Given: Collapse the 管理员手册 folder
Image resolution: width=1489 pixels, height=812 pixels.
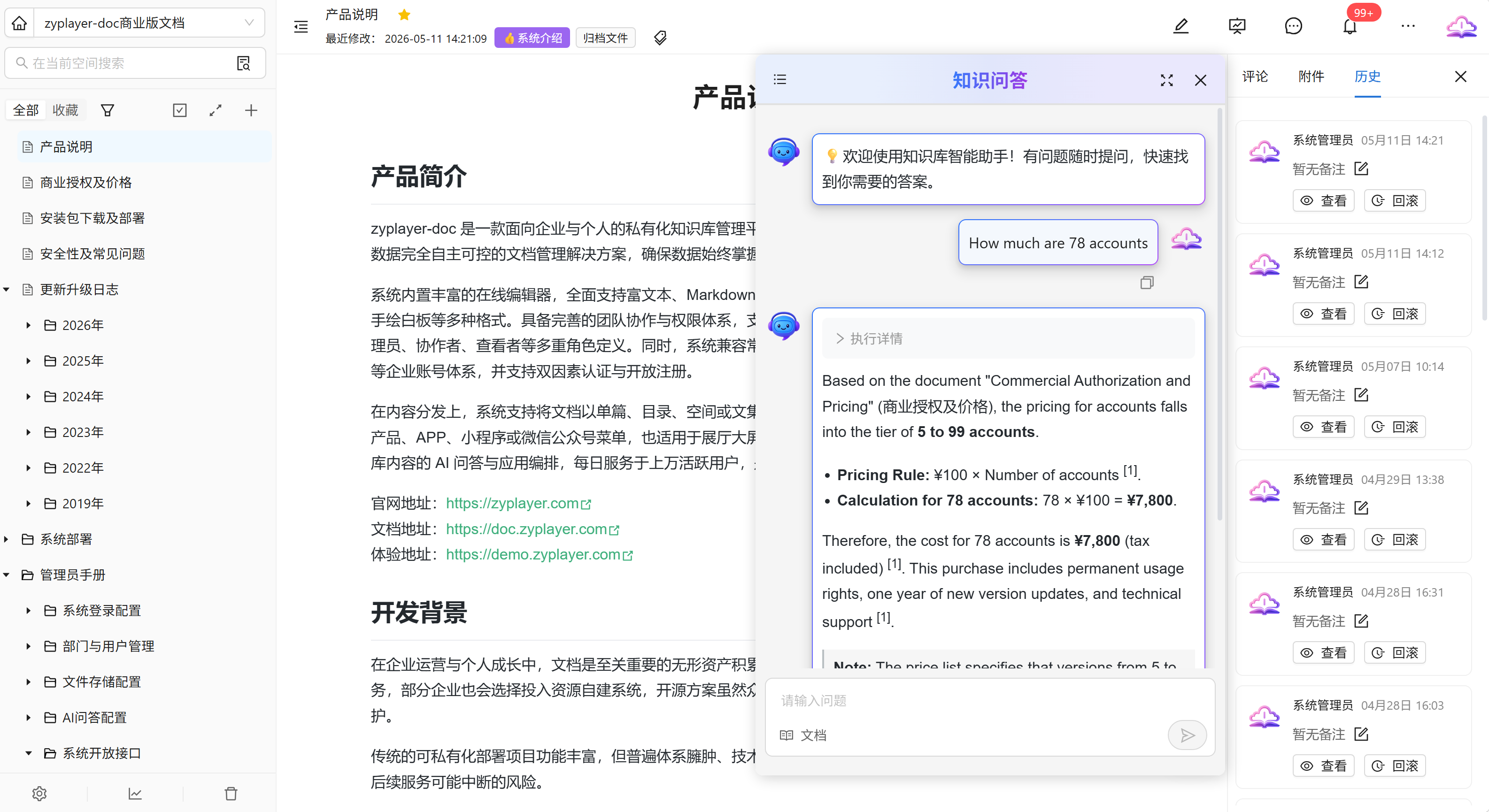Looking at the screenshot, I should (x=7, y=575).
